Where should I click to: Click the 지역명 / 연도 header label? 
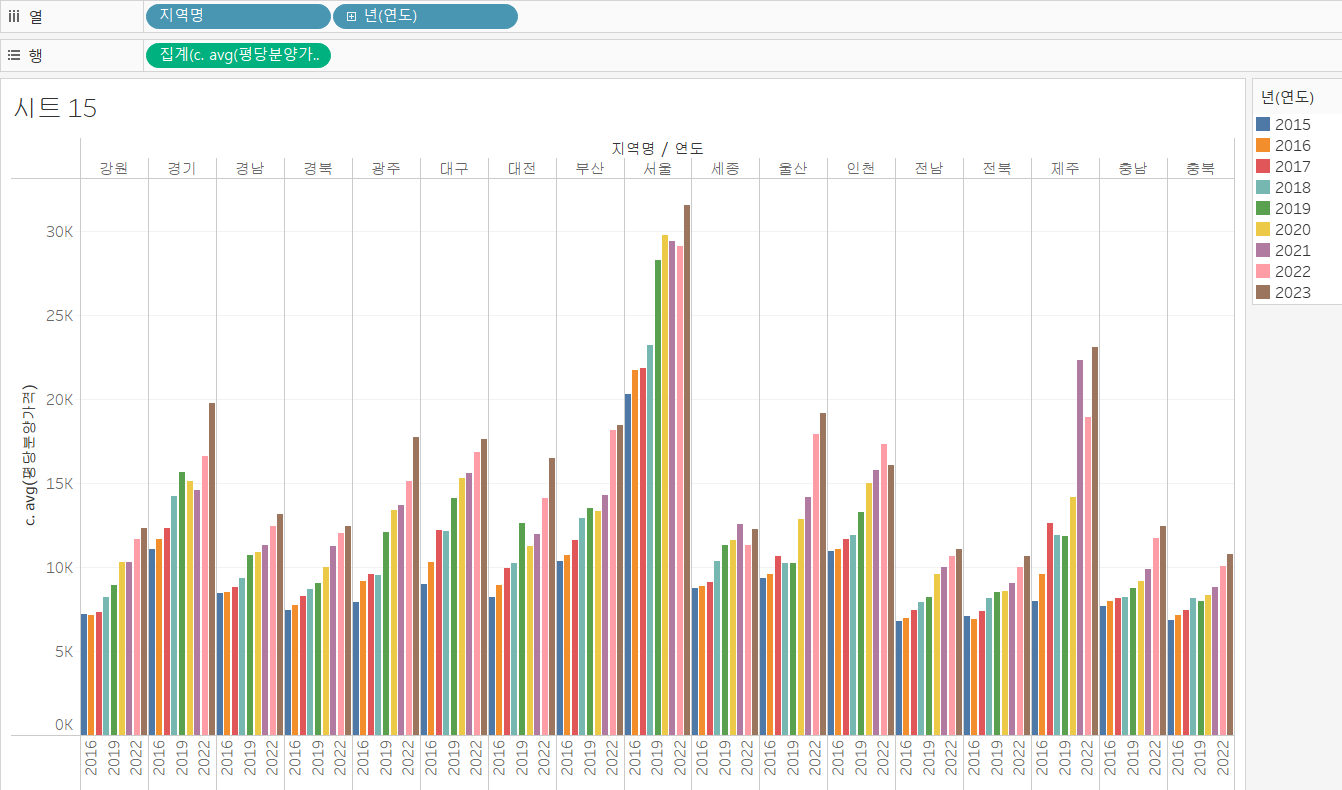tap(657, 148)
